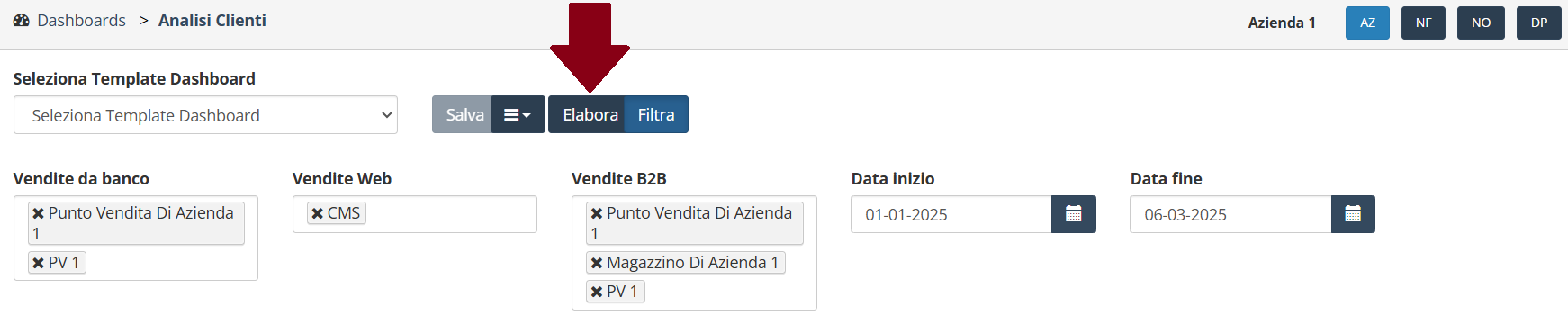
Task: Expand the Seleziona Template Dashboard dropdown
Action: [x=205, y=115]
